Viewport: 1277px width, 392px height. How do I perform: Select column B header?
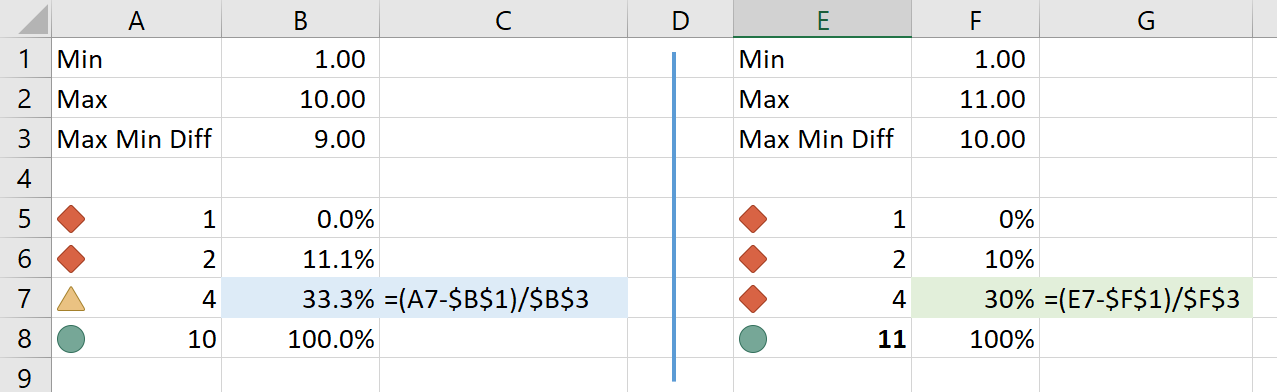(x=300, y=19)
